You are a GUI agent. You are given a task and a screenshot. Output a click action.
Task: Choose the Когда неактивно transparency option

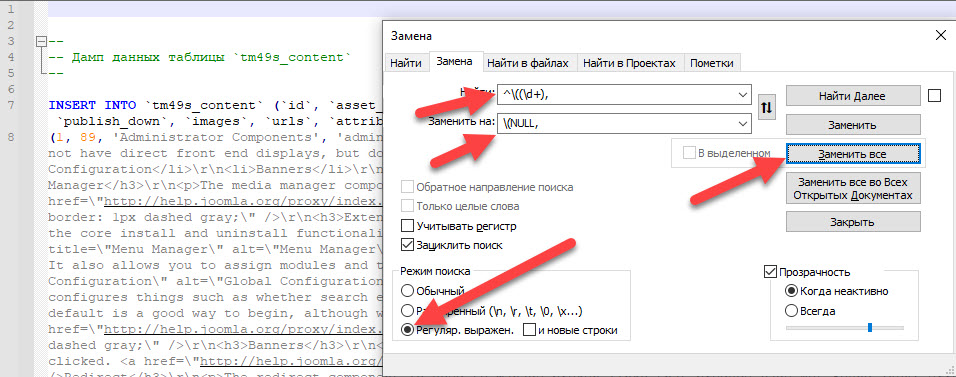(791, 291)
